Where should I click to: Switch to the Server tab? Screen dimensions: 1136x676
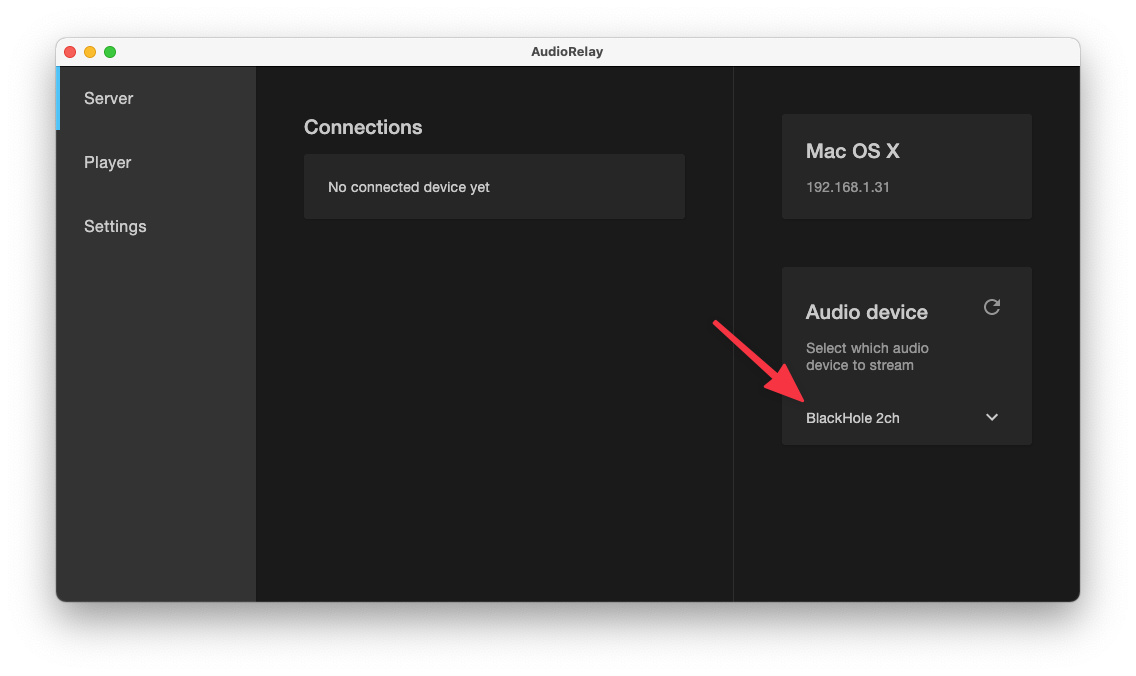109,98
